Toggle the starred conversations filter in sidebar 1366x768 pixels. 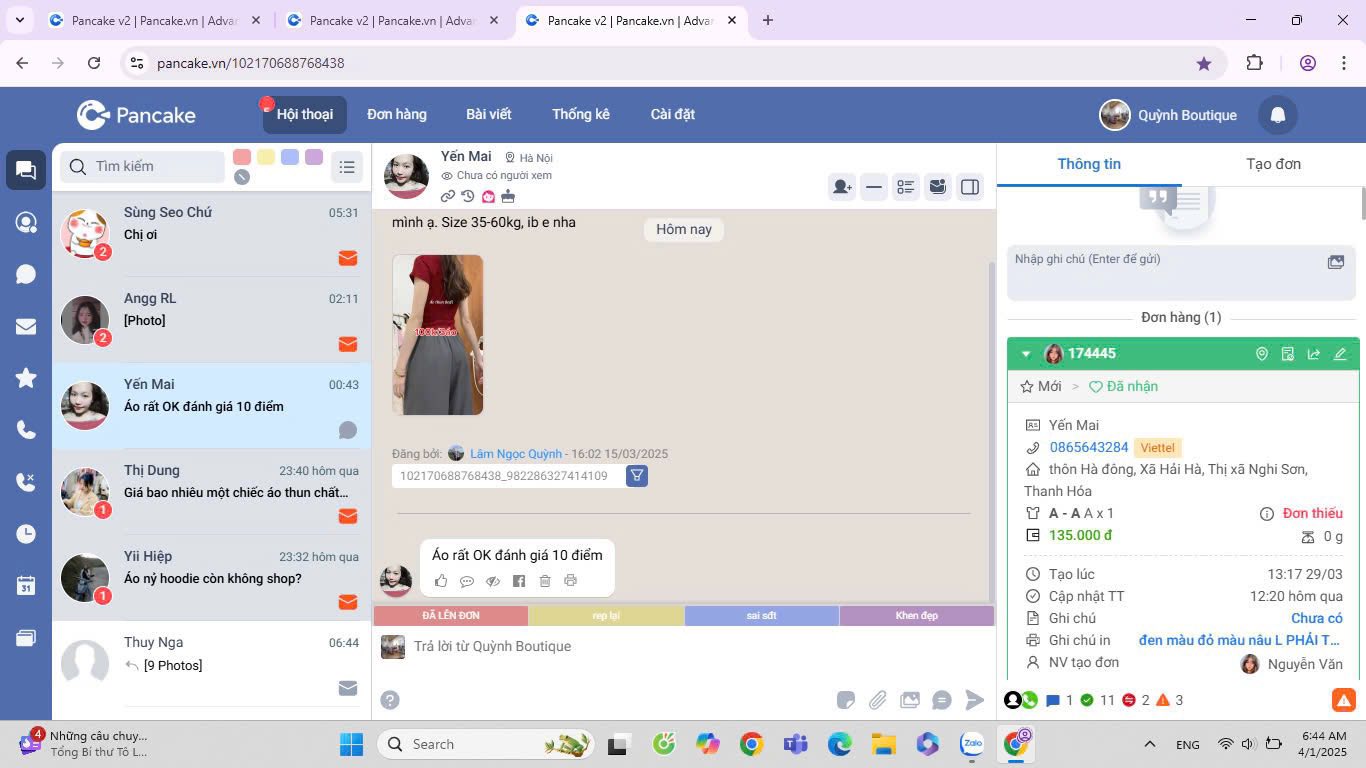point(26,378)
